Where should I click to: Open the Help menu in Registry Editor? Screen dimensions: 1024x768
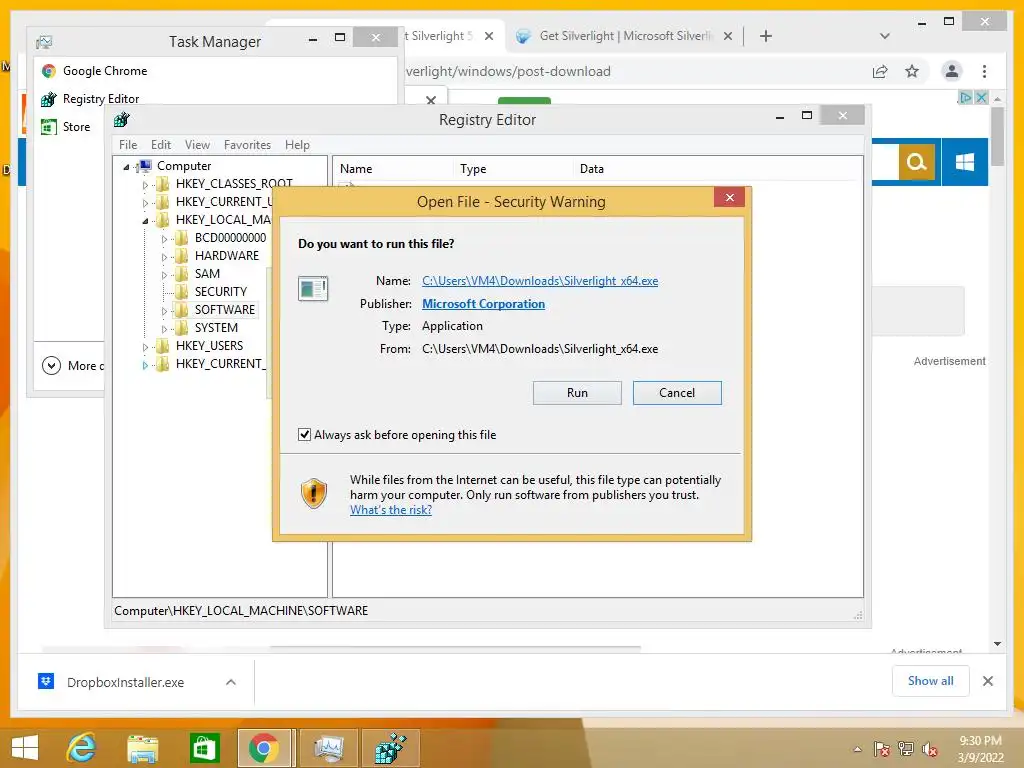pos(297,145)
